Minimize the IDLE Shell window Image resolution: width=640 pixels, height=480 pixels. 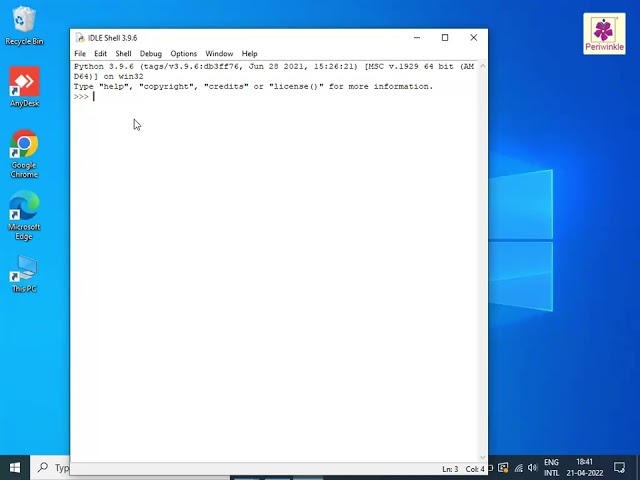[x=417, y=38]
